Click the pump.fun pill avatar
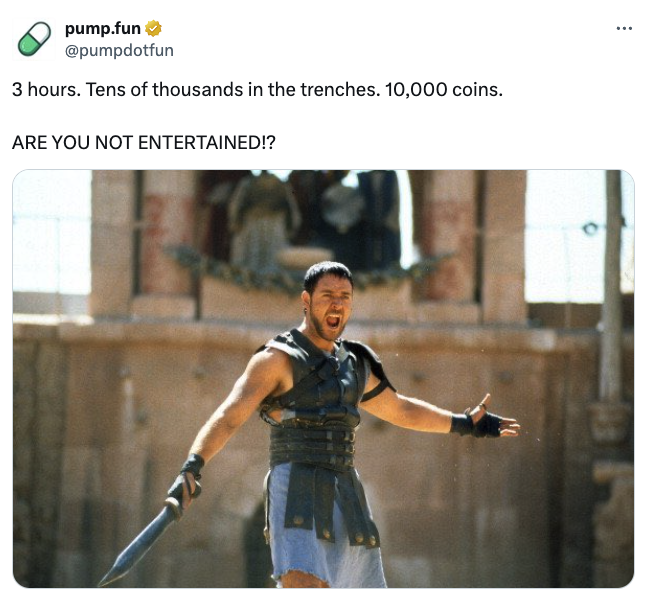Image resolution: width=648 pixels, height=603 pixels. point(34,38)
